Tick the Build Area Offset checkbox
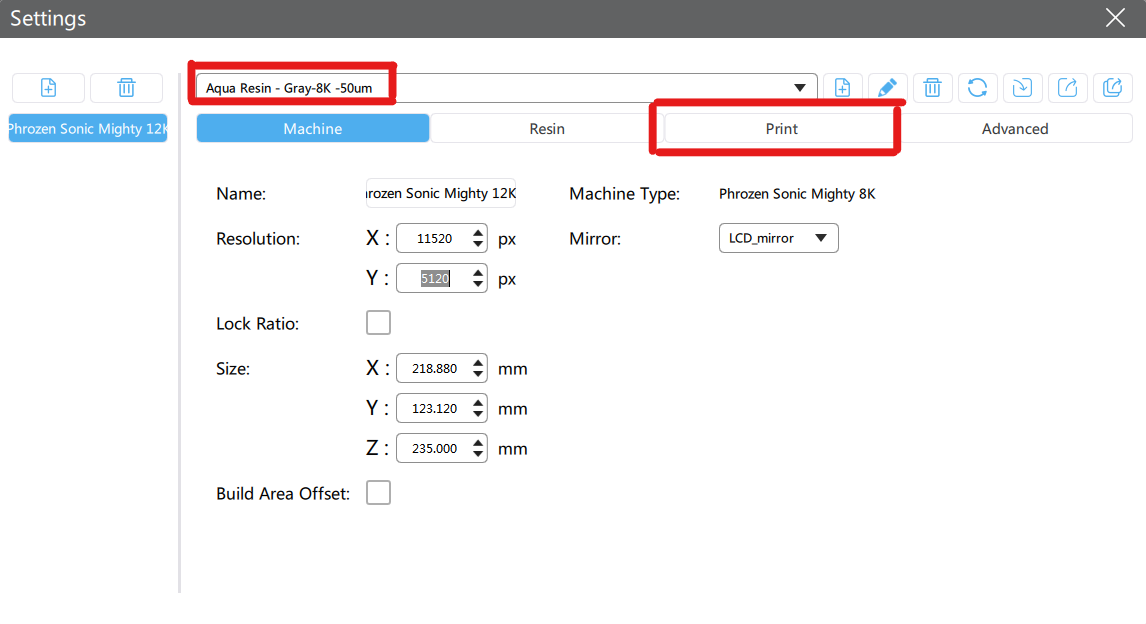The height and width of the screenshot is (624, 1146). coord(379,493)
